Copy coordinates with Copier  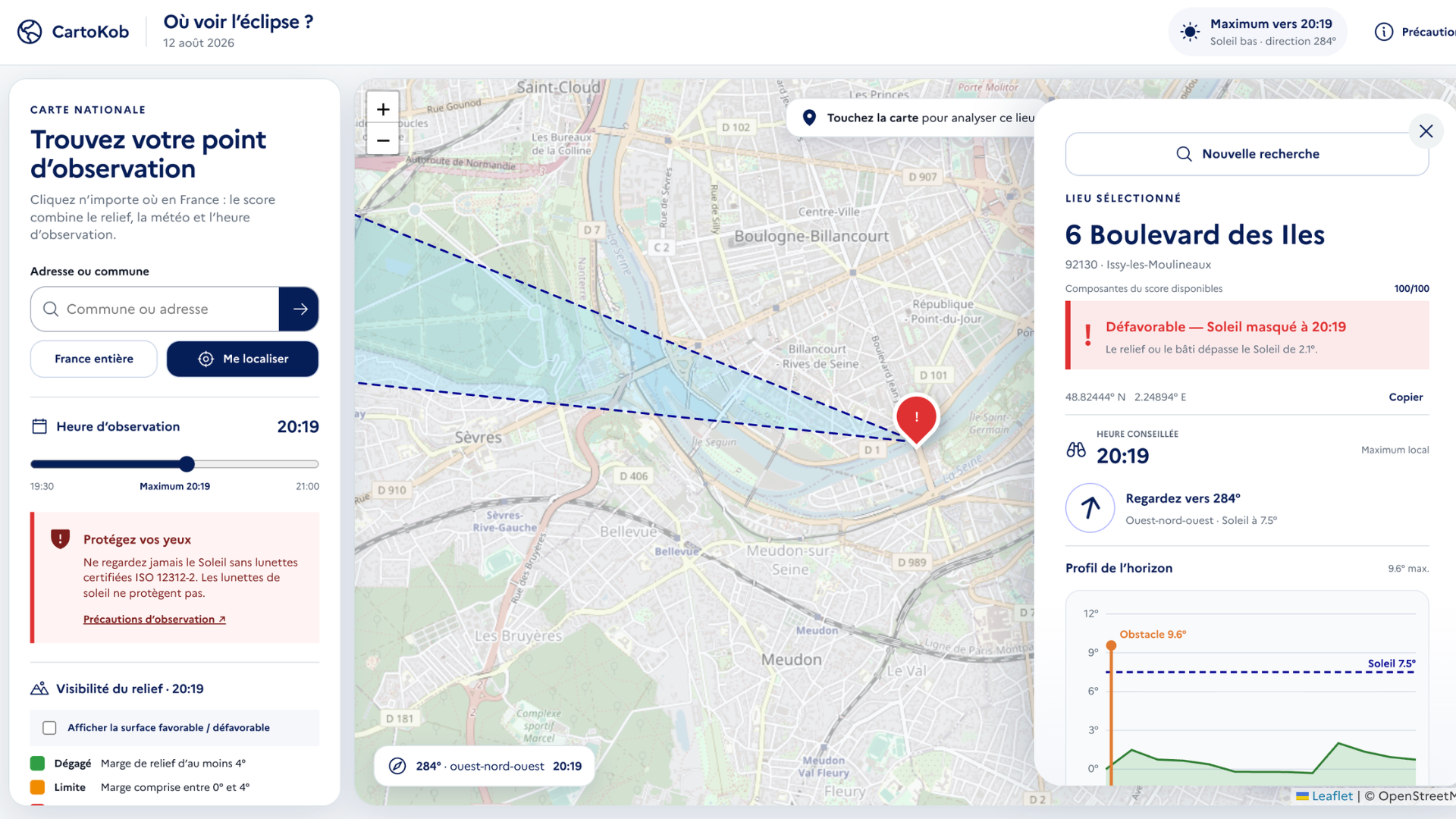point(1405,397)
